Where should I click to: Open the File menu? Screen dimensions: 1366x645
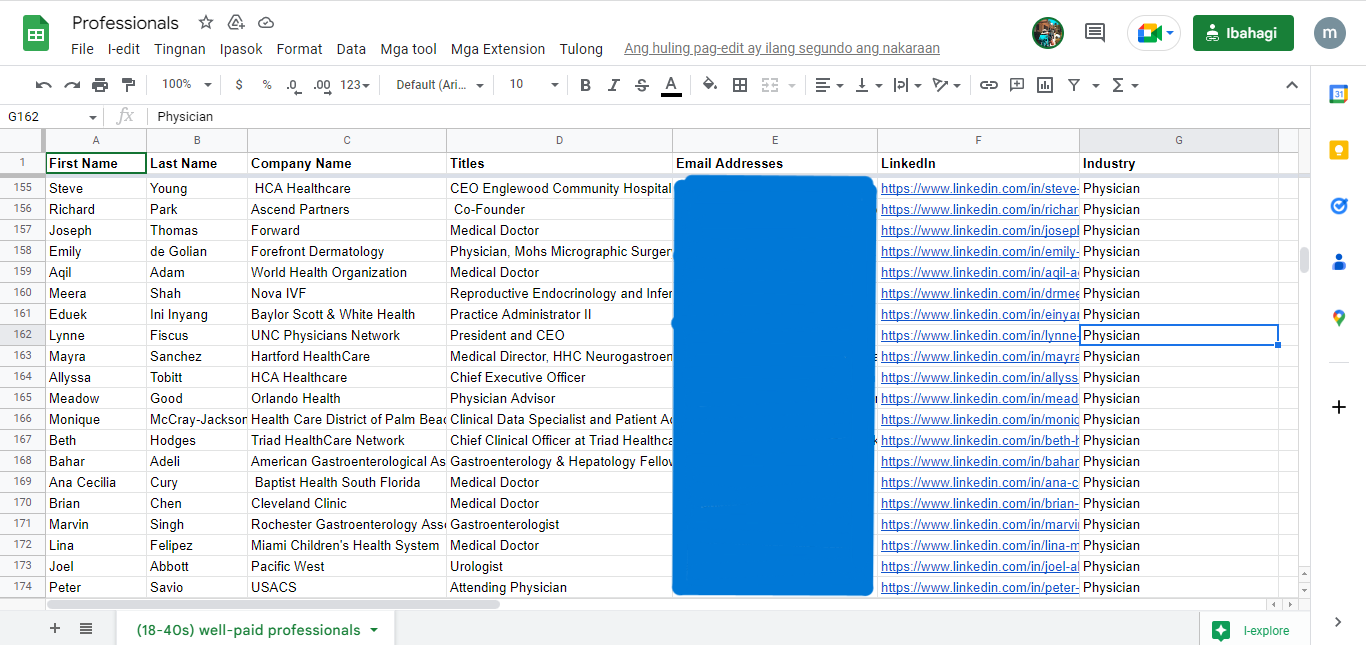tap(83, 49)
